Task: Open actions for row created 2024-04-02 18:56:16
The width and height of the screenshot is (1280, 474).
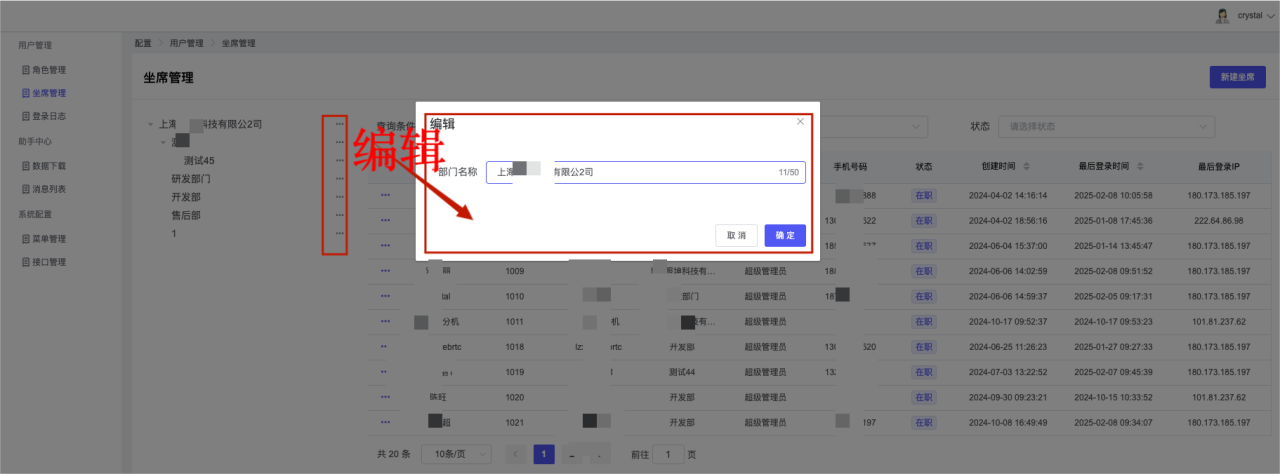Action: click(x=385, y=220)
